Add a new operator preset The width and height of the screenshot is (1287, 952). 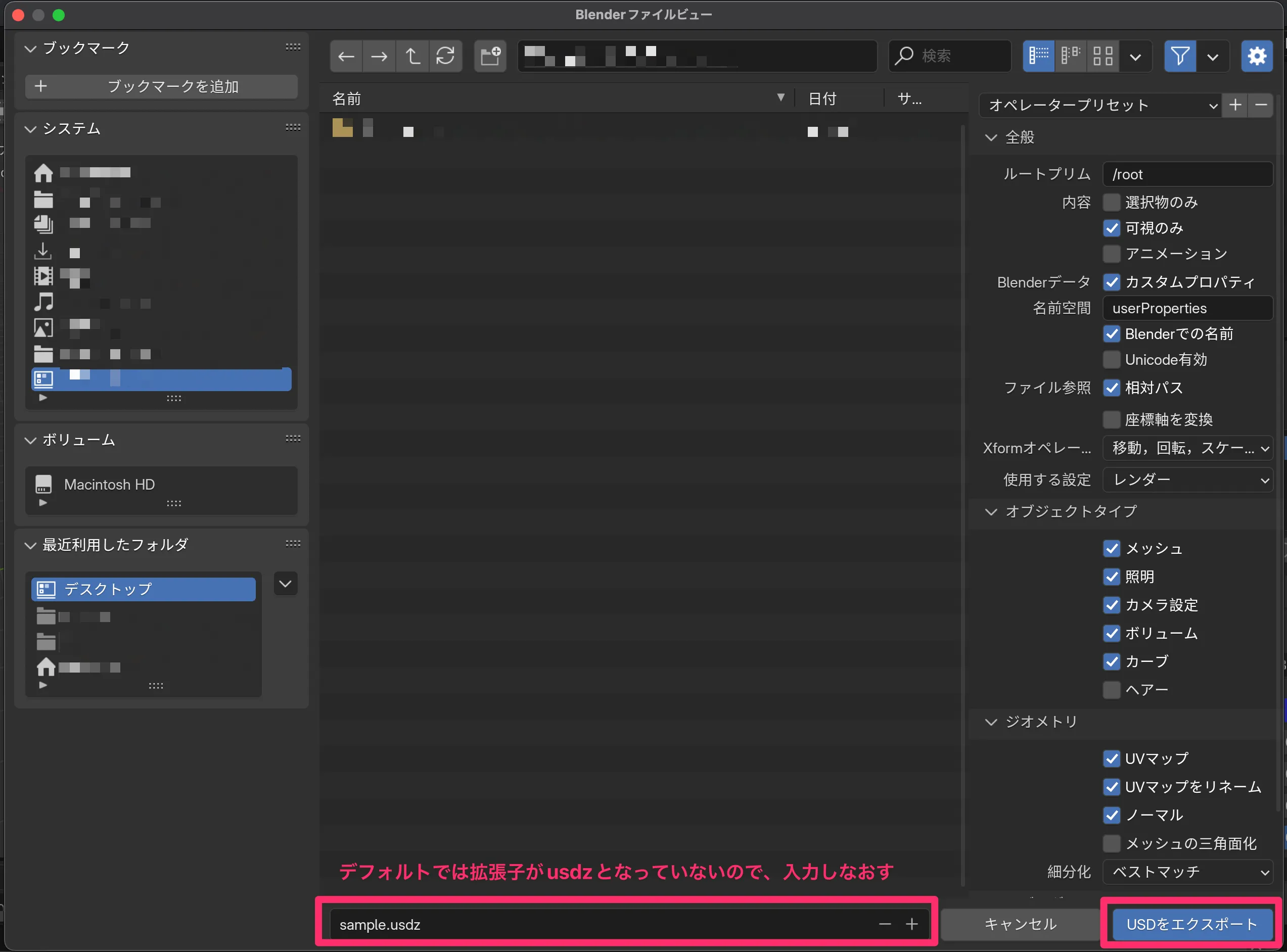(x=1235, y=106)
